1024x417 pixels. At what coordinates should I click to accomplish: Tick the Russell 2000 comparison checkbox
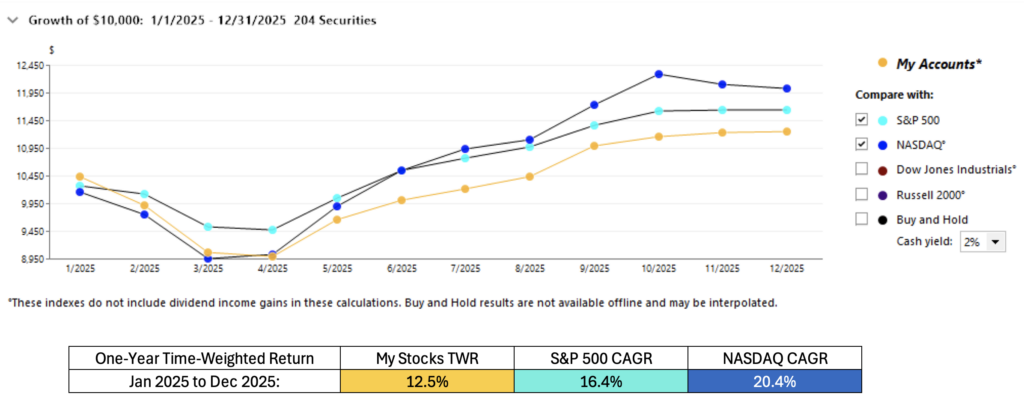(x=861, y=194)
